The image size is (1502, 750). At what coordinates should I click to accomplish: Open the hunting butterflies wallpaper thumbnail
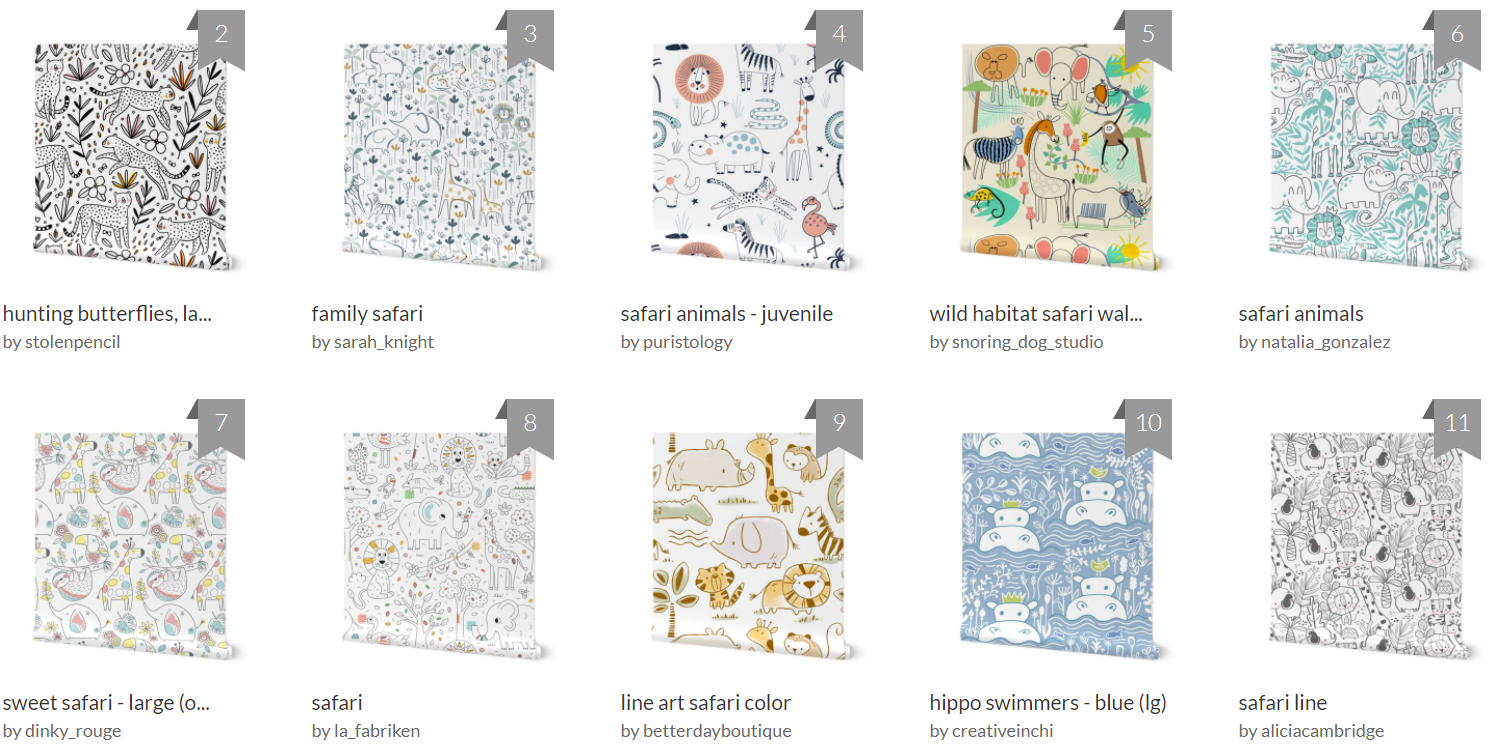point(136,157)
